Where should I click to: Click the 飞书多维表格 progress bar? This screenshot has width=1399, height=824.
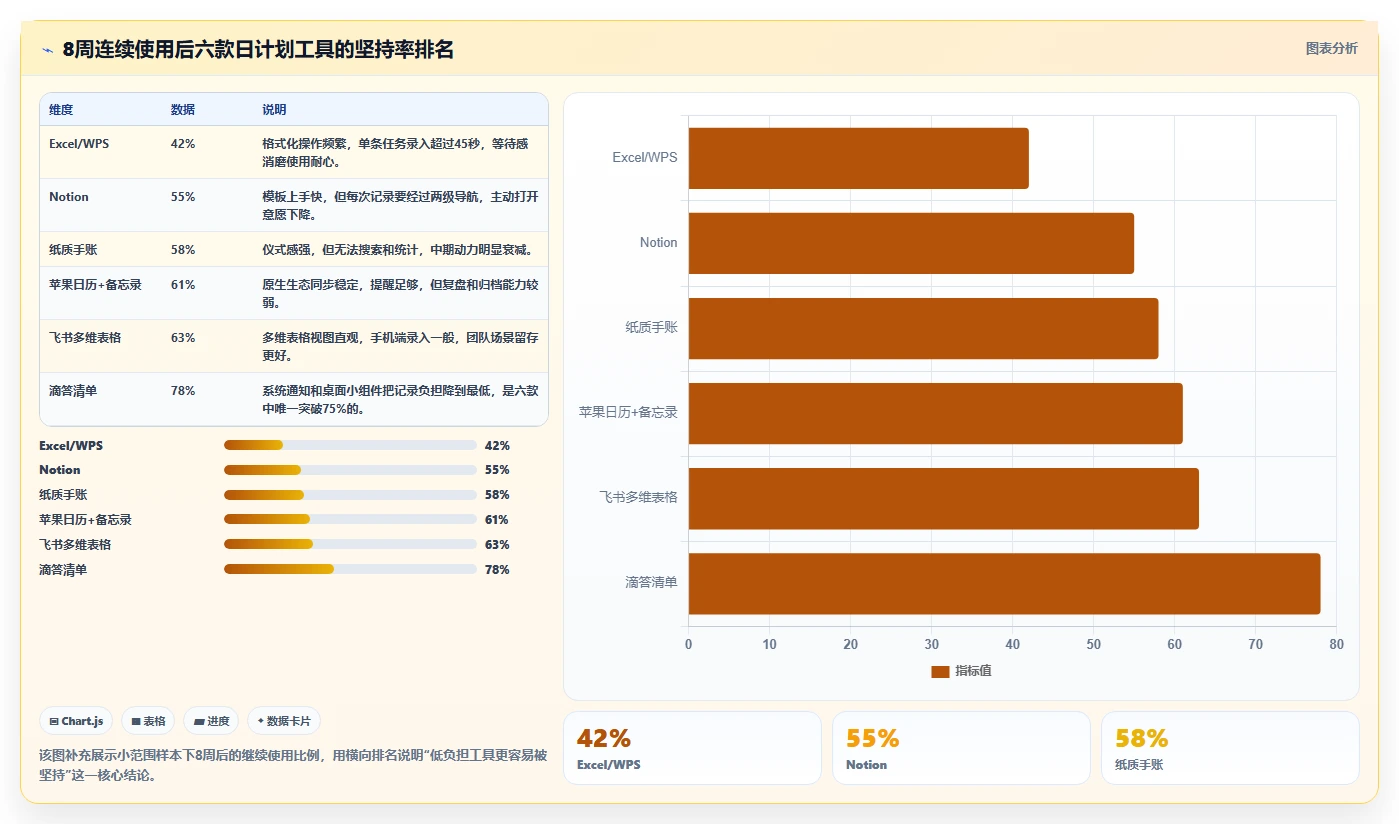pos(350,544)
